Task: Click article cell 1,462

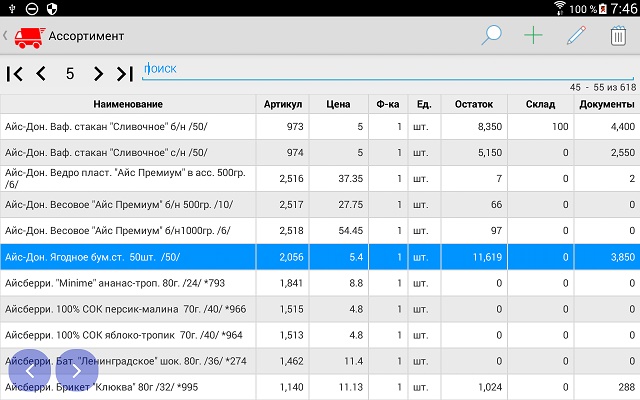Action: [x=282, y=361]
